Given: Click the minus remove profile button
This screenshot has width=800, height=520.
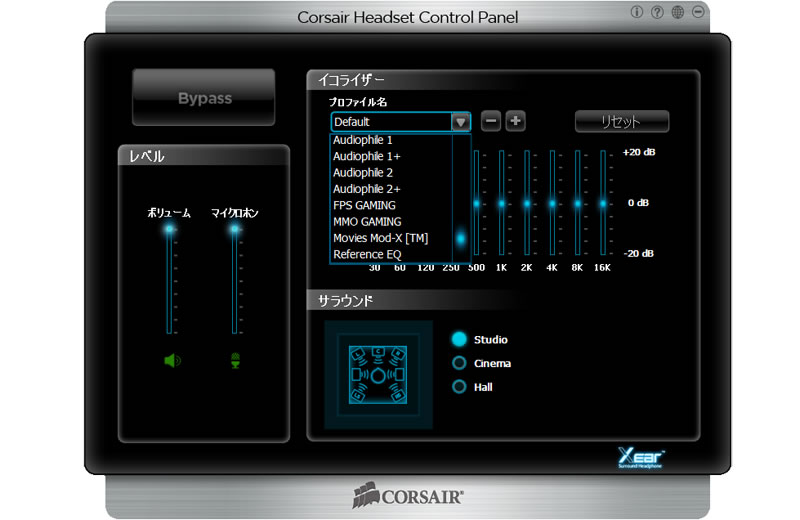Looking at the screenshot, I should 491,121.
